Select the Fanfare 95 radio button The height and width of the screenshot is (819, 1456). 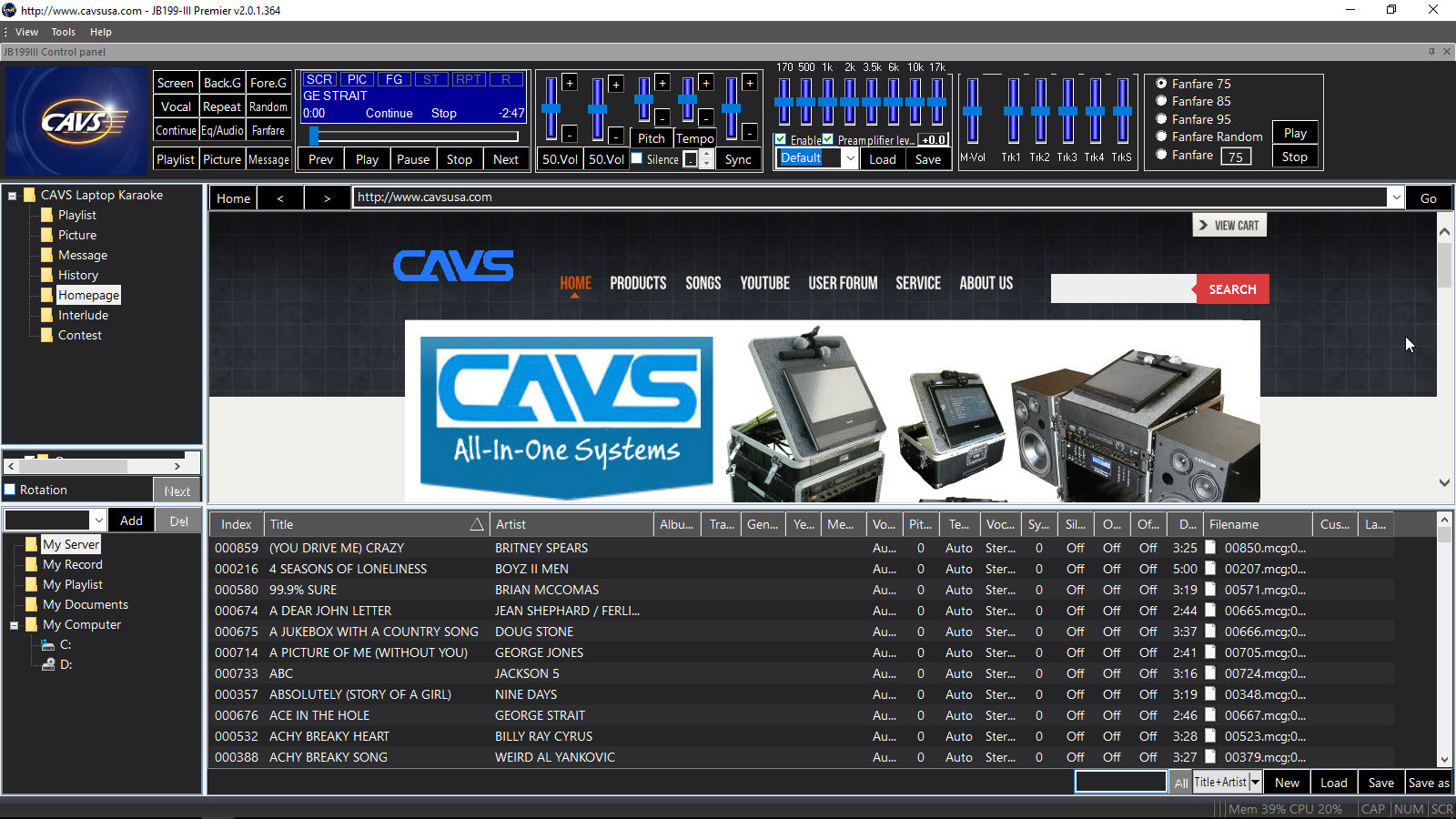point(1161,119)
